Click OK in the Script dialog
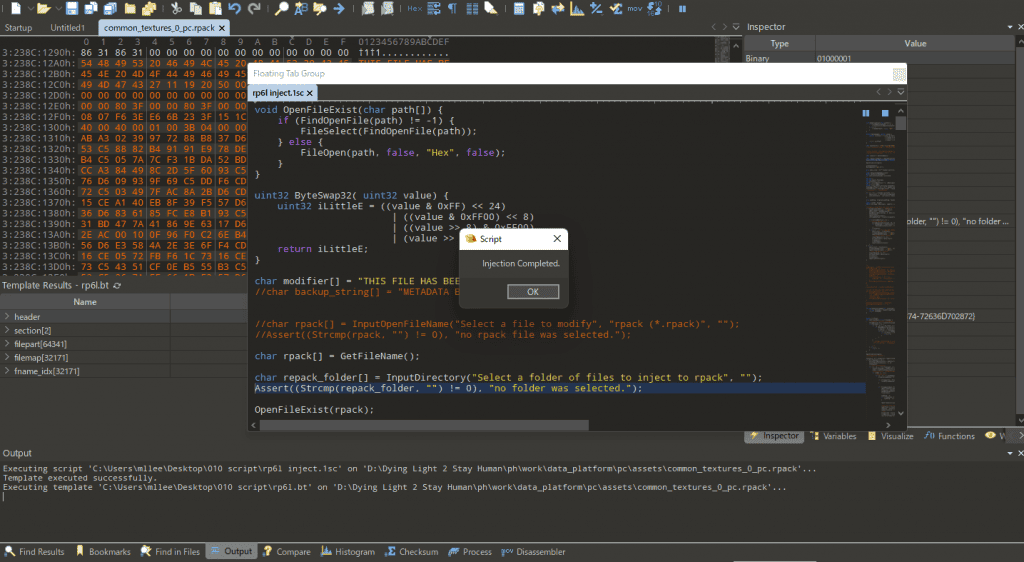This screenshot has width=1024, height=562. coord(533,292)
